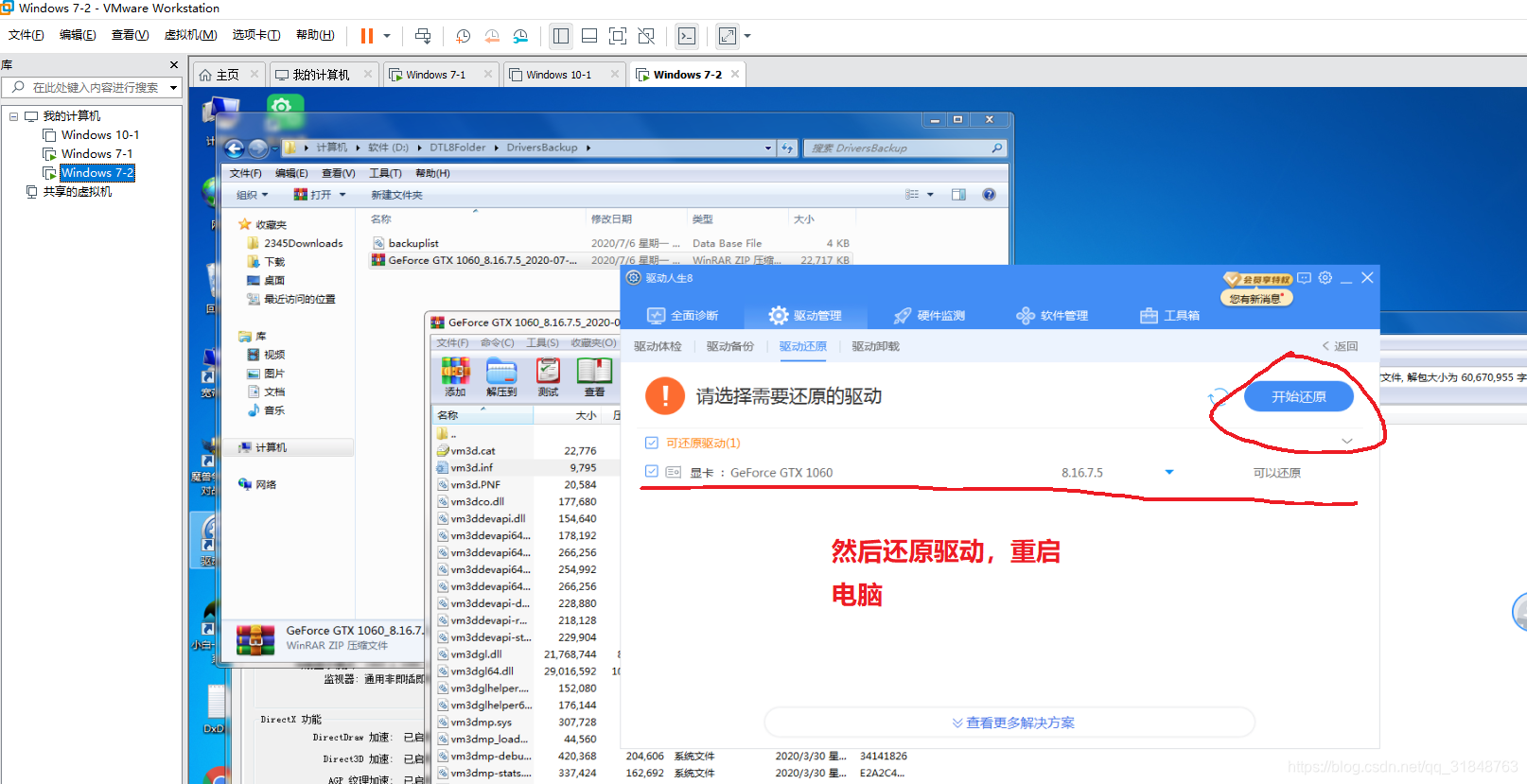Image resolution: width=1527 pixels, height=784 pixels.
Task: Open the stretch display dropdown arrow
Action: tap(747, 36)
